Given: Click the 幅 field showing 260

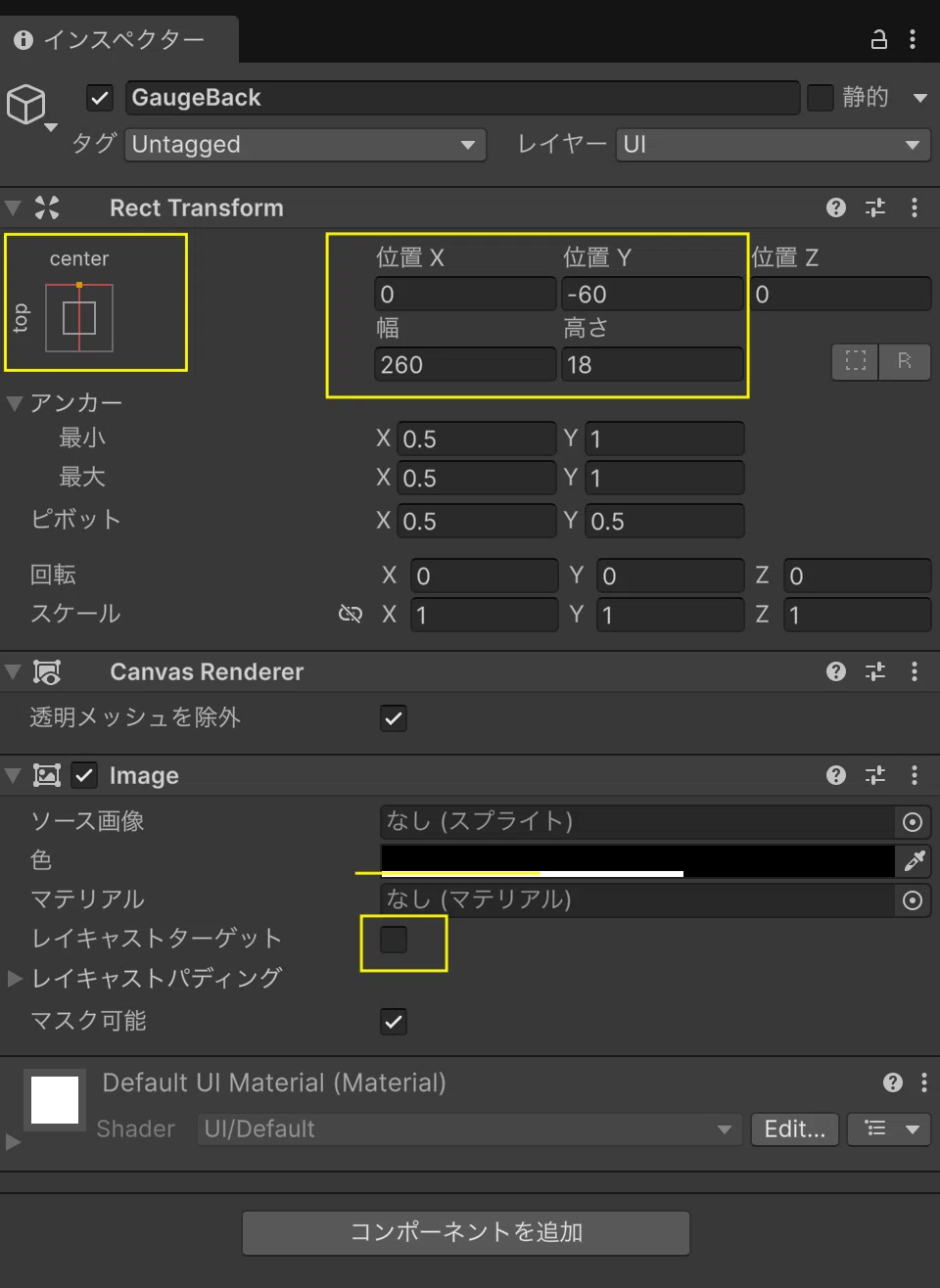Looking at the screenshot, I should pos(465,364).
